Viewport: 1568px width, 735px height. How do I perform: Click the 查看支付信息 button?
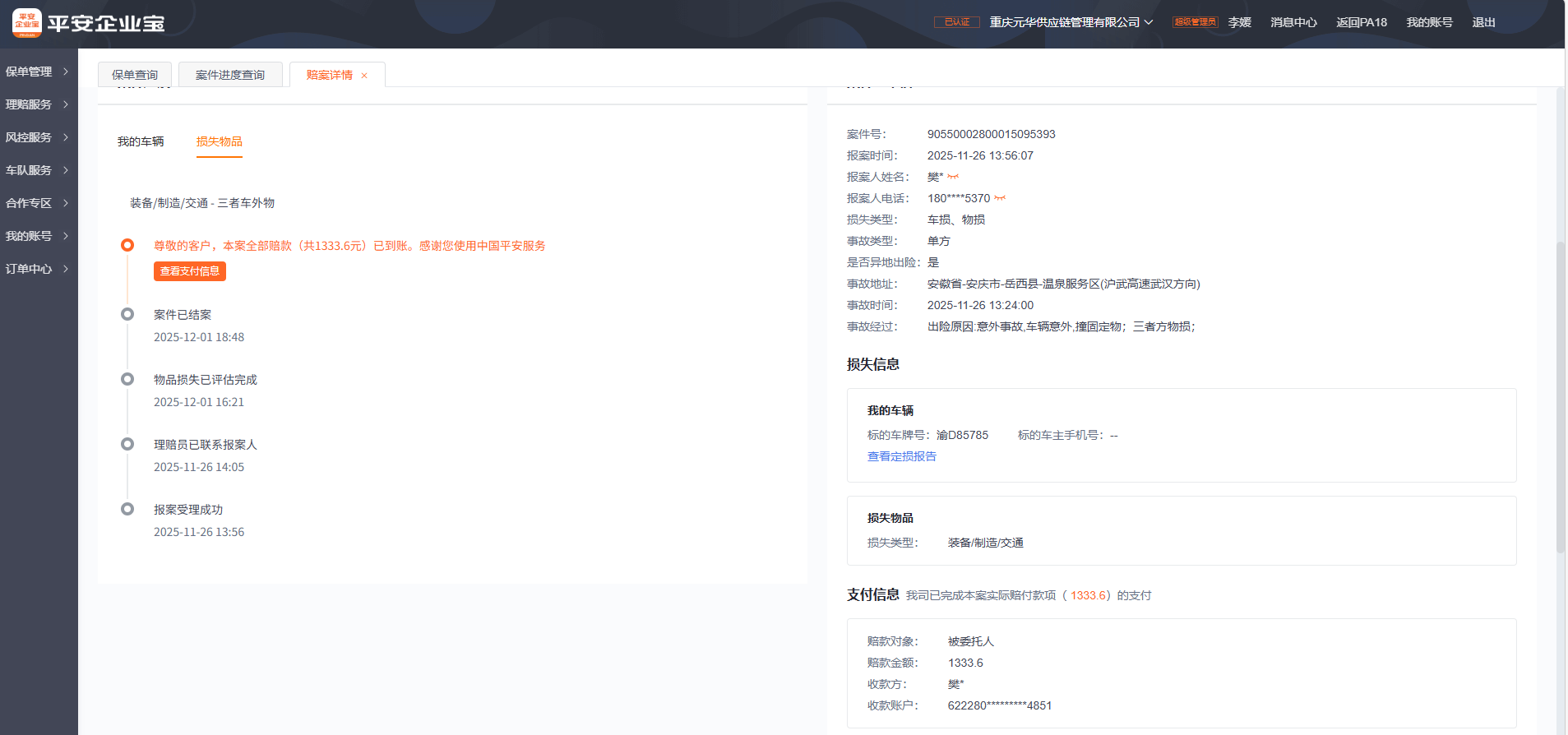tap(190, 271)
